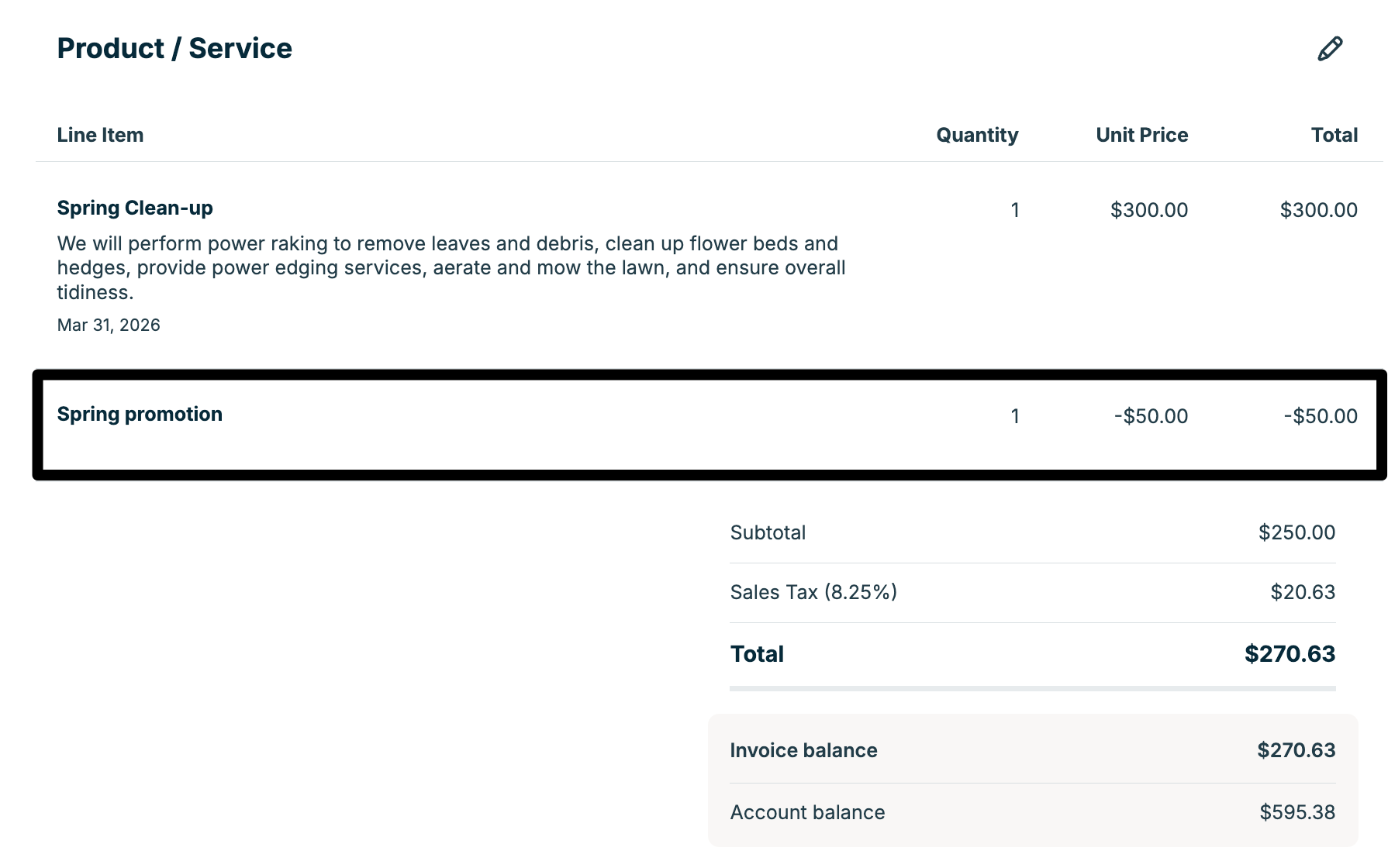Click the Sales Tax (8.25%) label
Screen dimensions: 1388x868
813,592
